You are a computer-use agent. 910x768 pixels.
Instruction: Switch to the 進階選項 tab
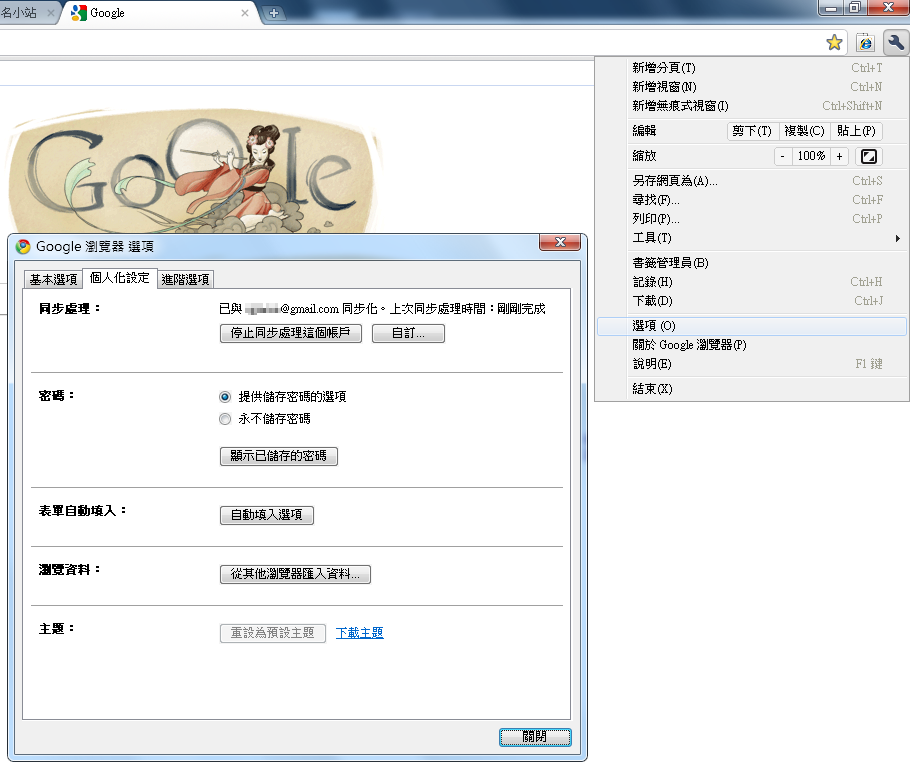tap(185, 280)
